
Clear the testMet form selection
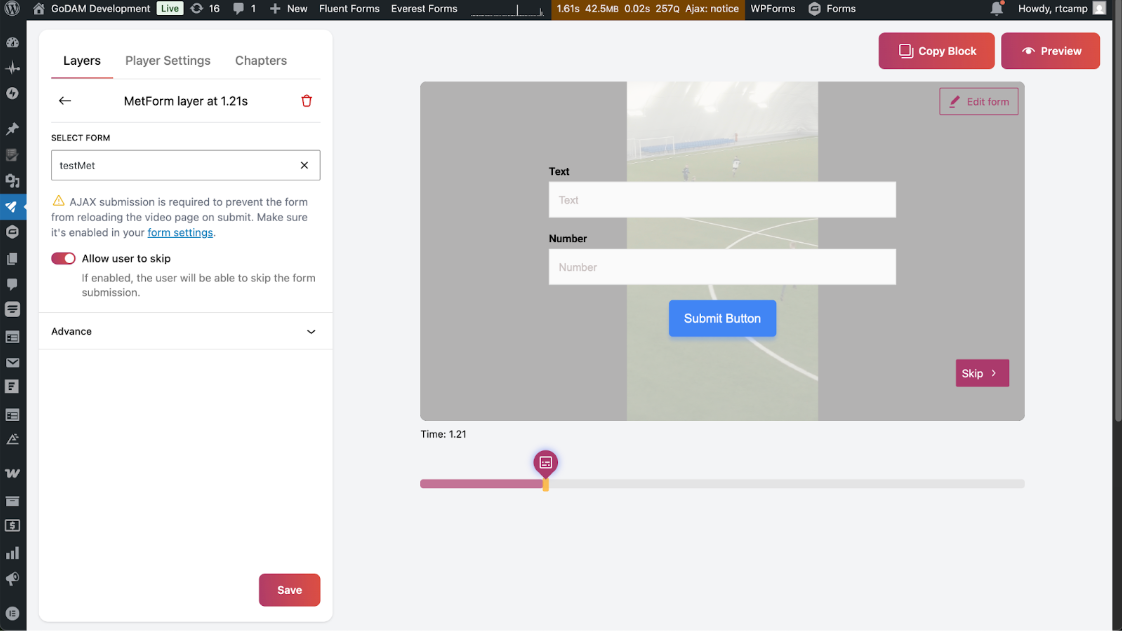(x=304, y=165)
